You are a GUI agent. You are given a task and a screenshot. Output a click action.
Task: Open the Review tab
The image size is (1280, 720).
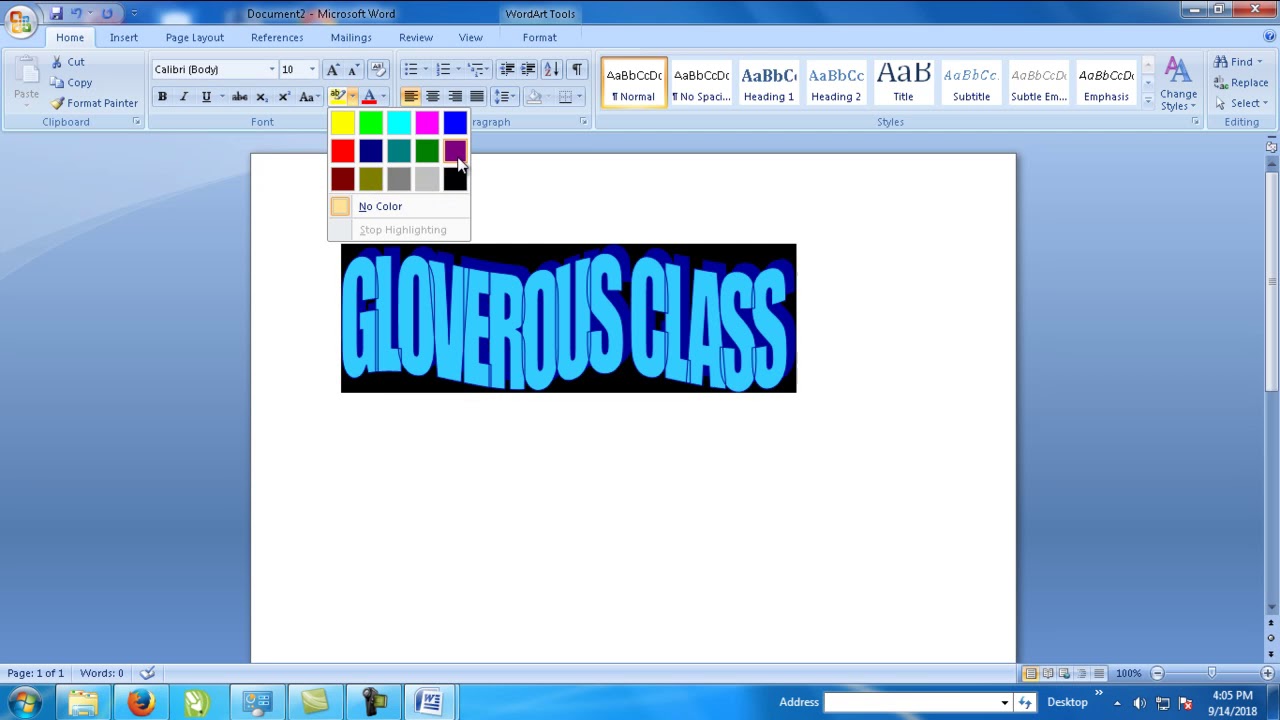click(416, 38)
